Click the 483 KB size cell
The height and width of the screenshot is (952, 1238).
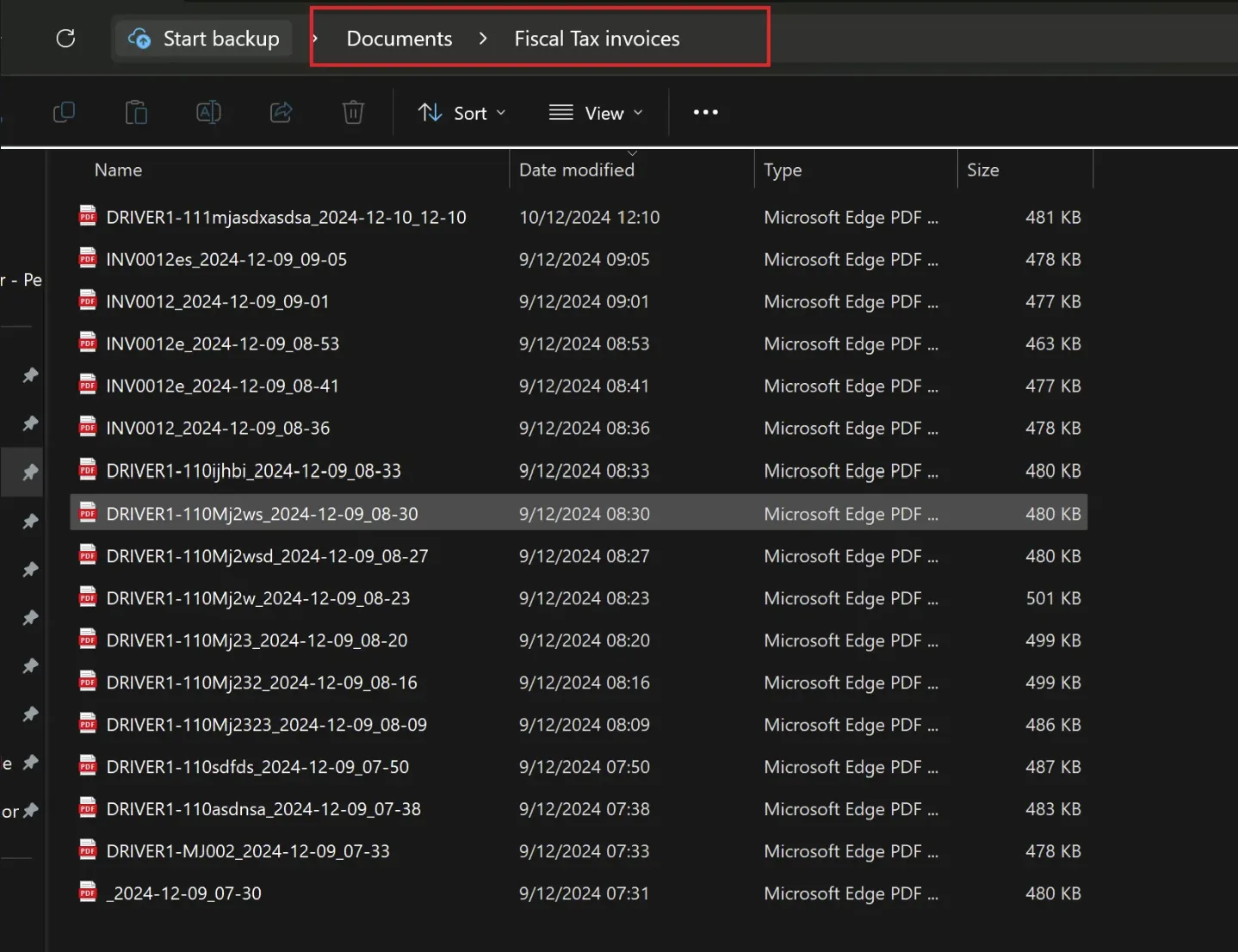point(1053,809)
